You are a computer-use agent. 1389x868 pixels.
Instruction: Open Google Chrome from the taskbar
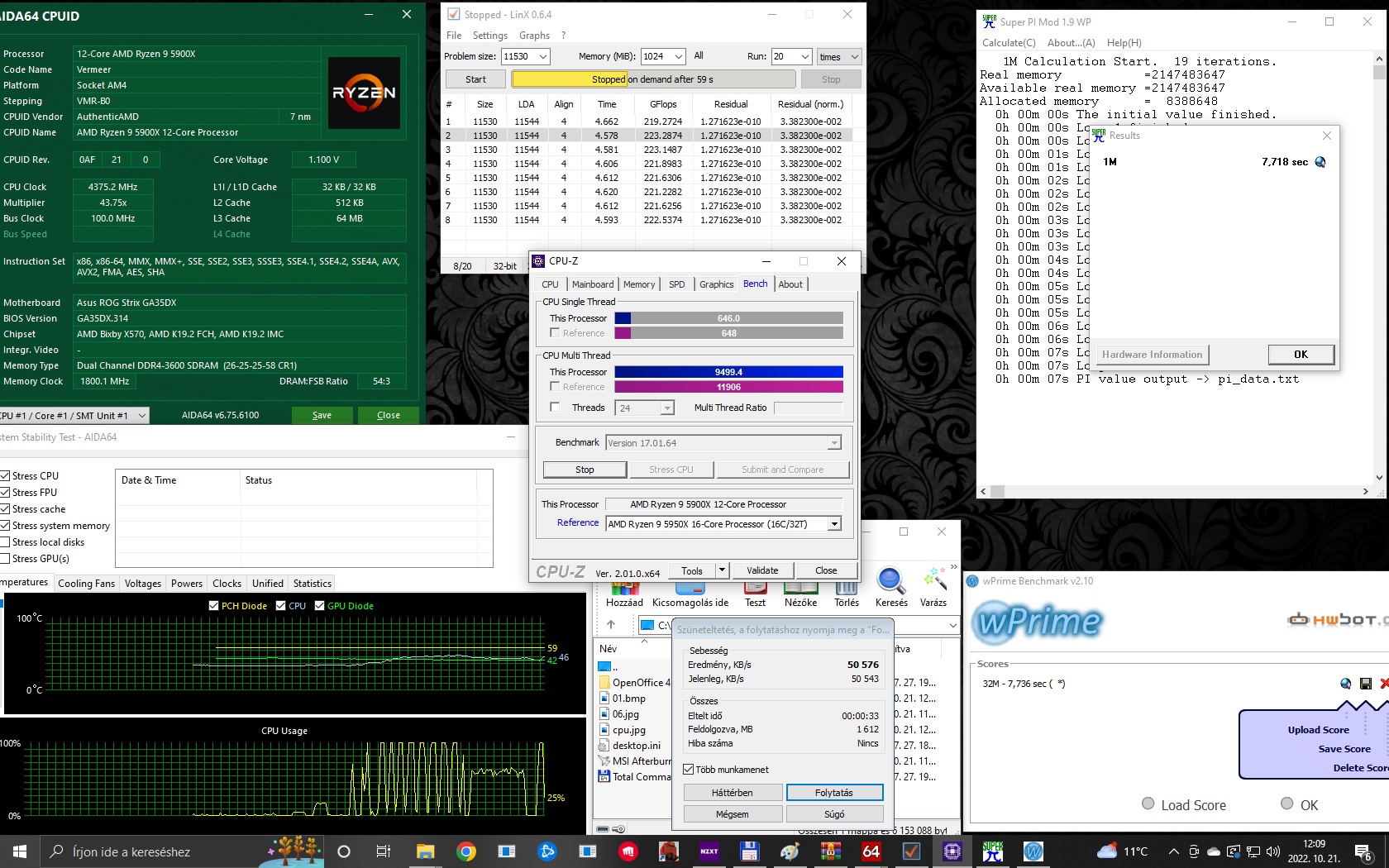[466, 851]
